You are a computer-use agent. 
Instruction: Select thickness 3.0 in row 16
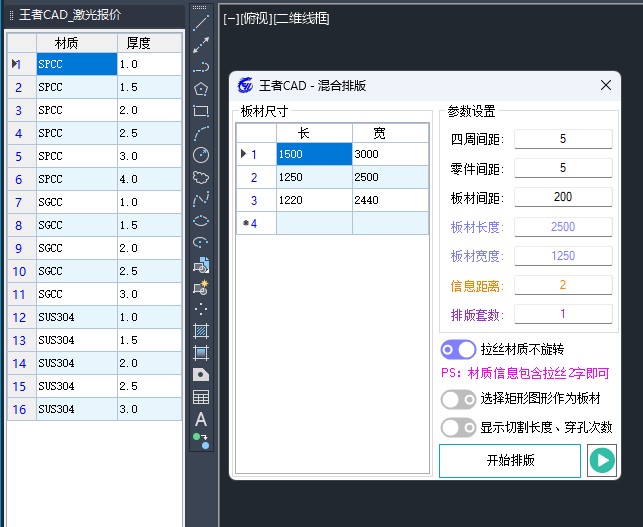pyautogui.click(x=149, y=409)
